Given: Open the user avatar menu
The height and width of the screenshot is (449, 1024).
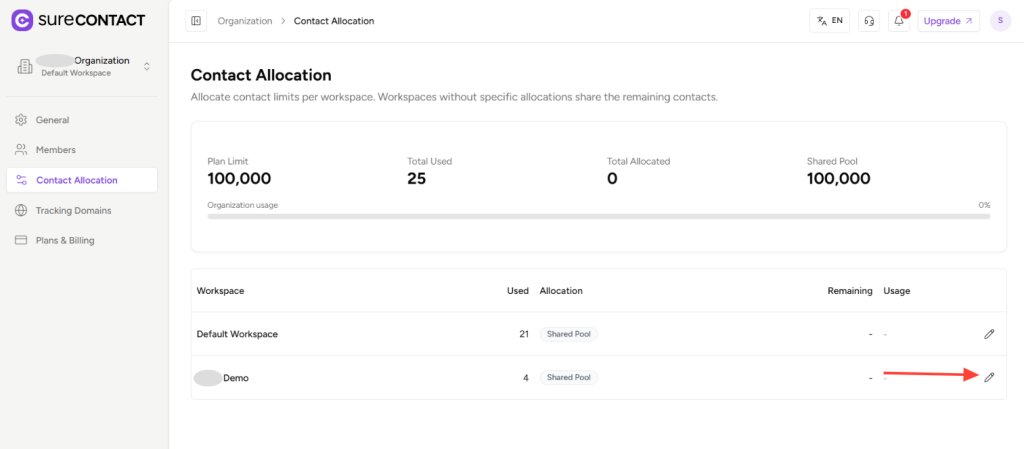Looking at the screenshot, I should coord(1000,21).
